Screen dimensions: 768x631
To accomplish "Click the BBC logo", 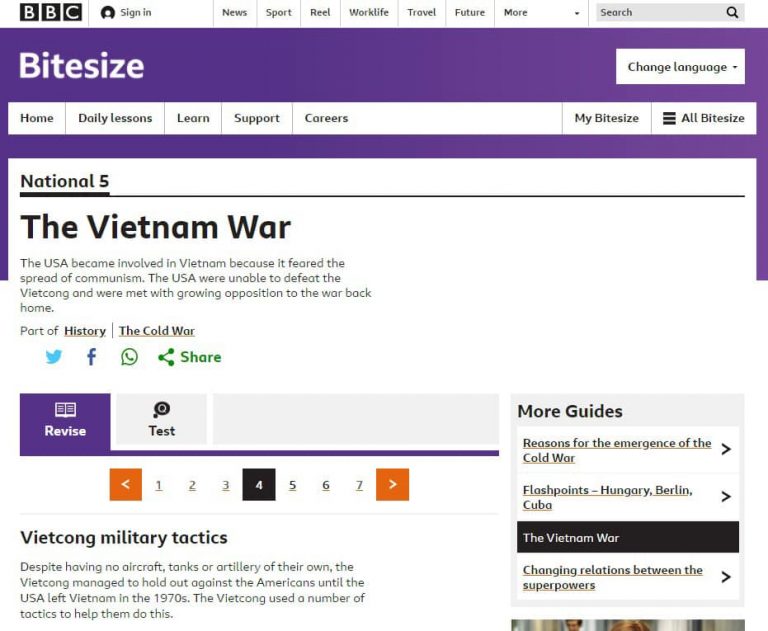I will (x=50, y=13).
